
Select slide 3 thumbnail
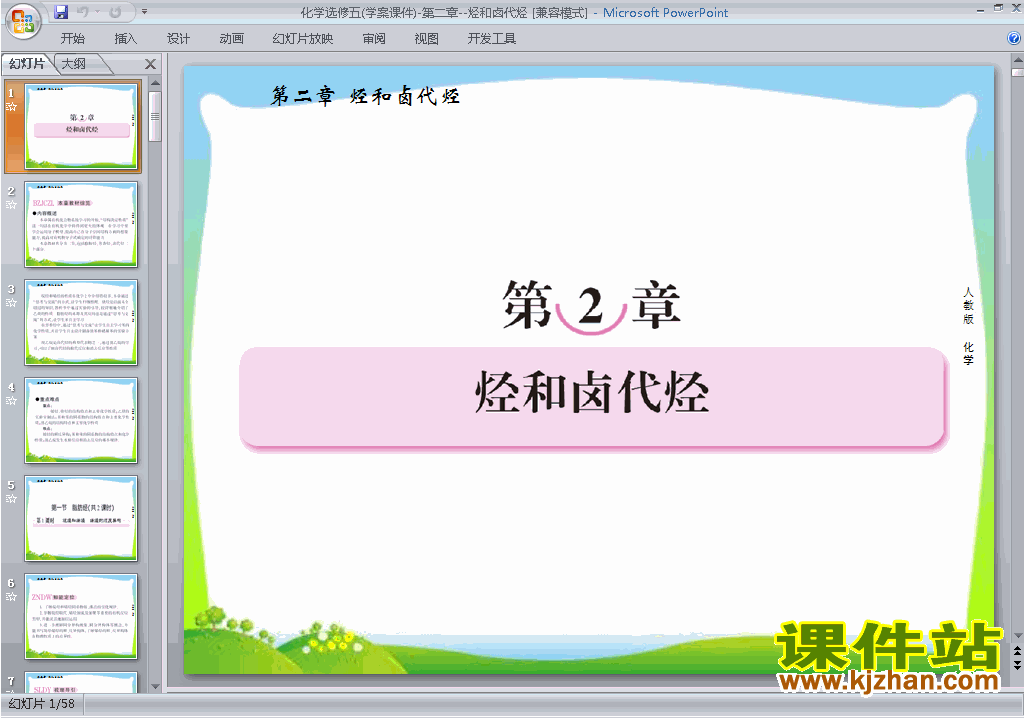pos(81,322)
